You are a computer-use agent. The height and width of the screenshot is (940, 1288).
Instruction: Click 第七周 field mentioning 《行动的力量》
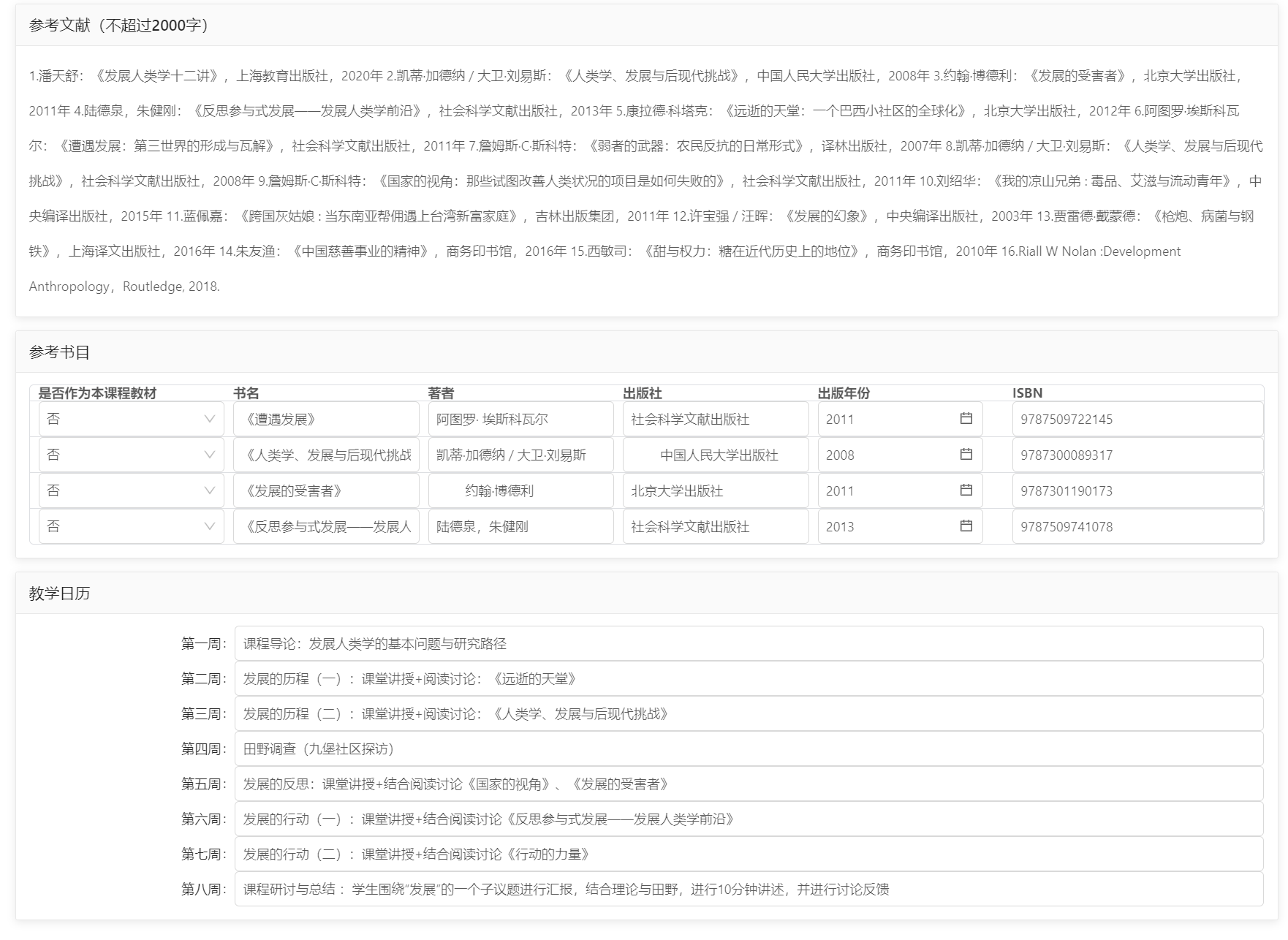click(749, 854)
